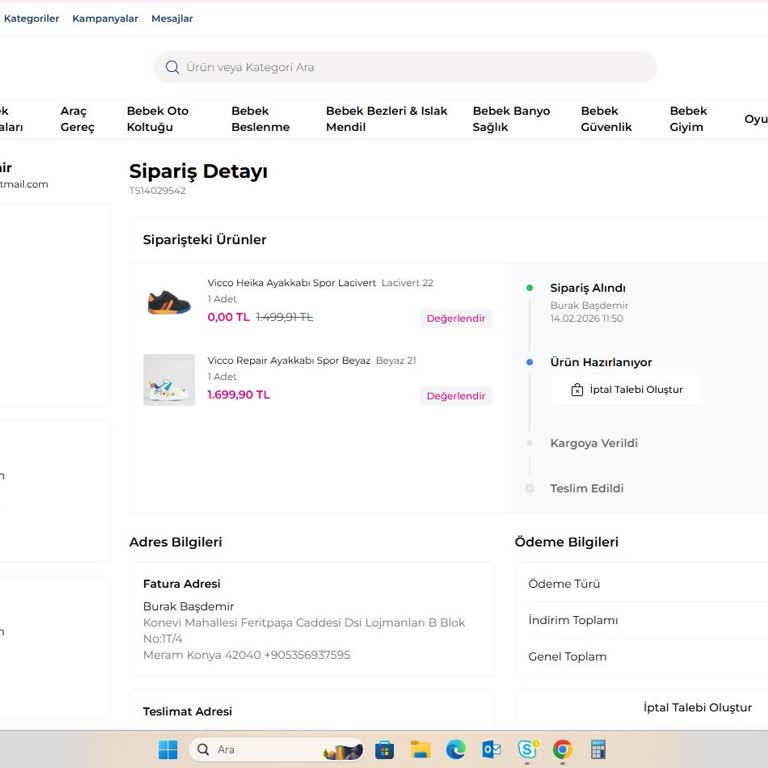This screenshot has height=768, width=768.
Task: Open File Explorer from the taskbar
Action: point(420,749)
